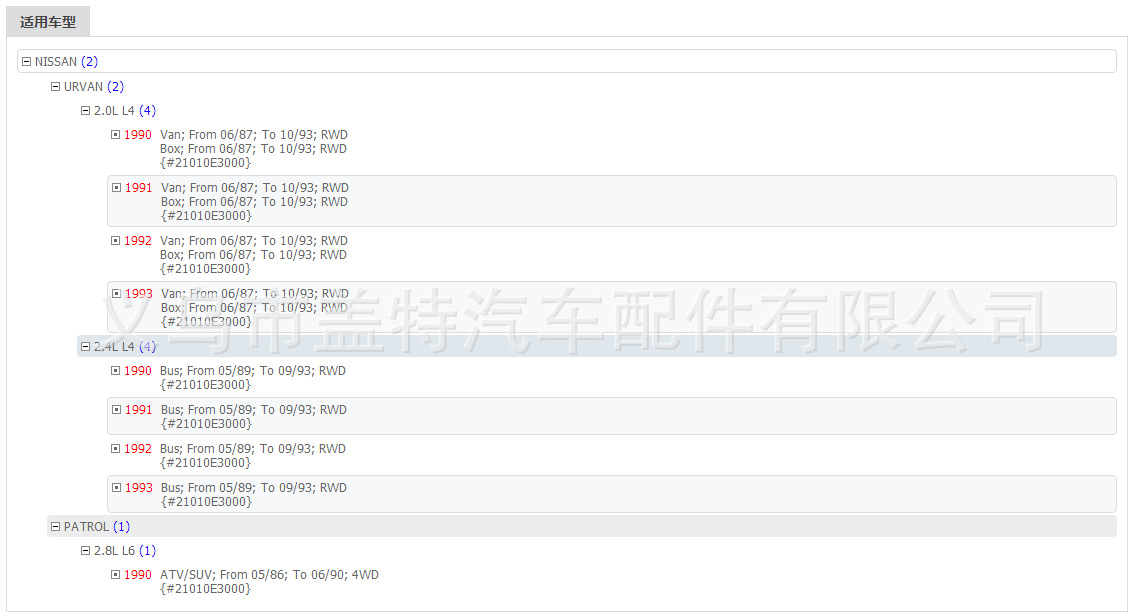Screen dimensions: 1141x616
Task: Click part number {#21010E3000} under ATV/SUV row
Action: [206, 589]
